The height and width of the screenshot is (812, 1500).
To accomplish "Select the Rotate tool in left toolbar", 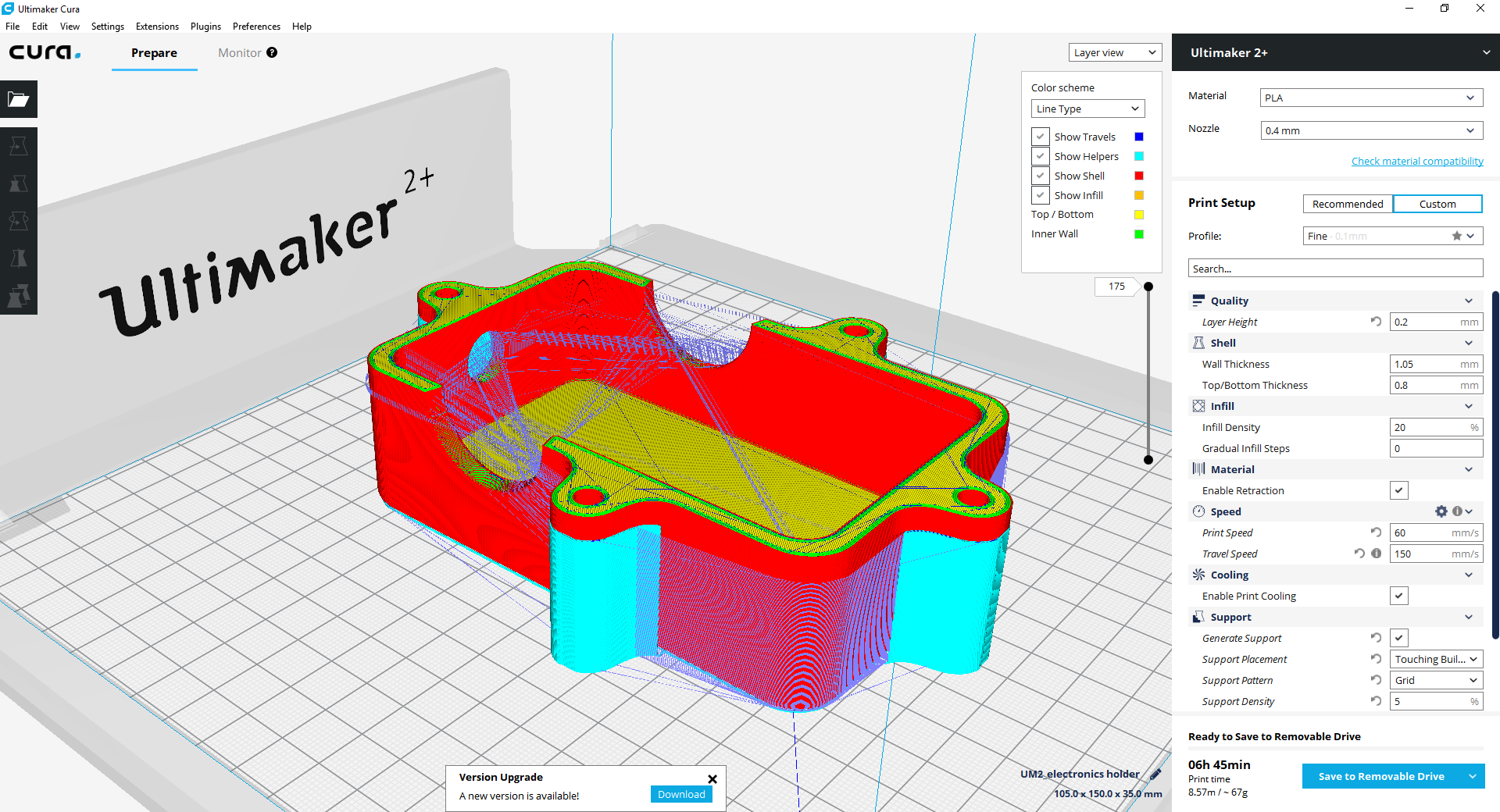I will 19,221.
